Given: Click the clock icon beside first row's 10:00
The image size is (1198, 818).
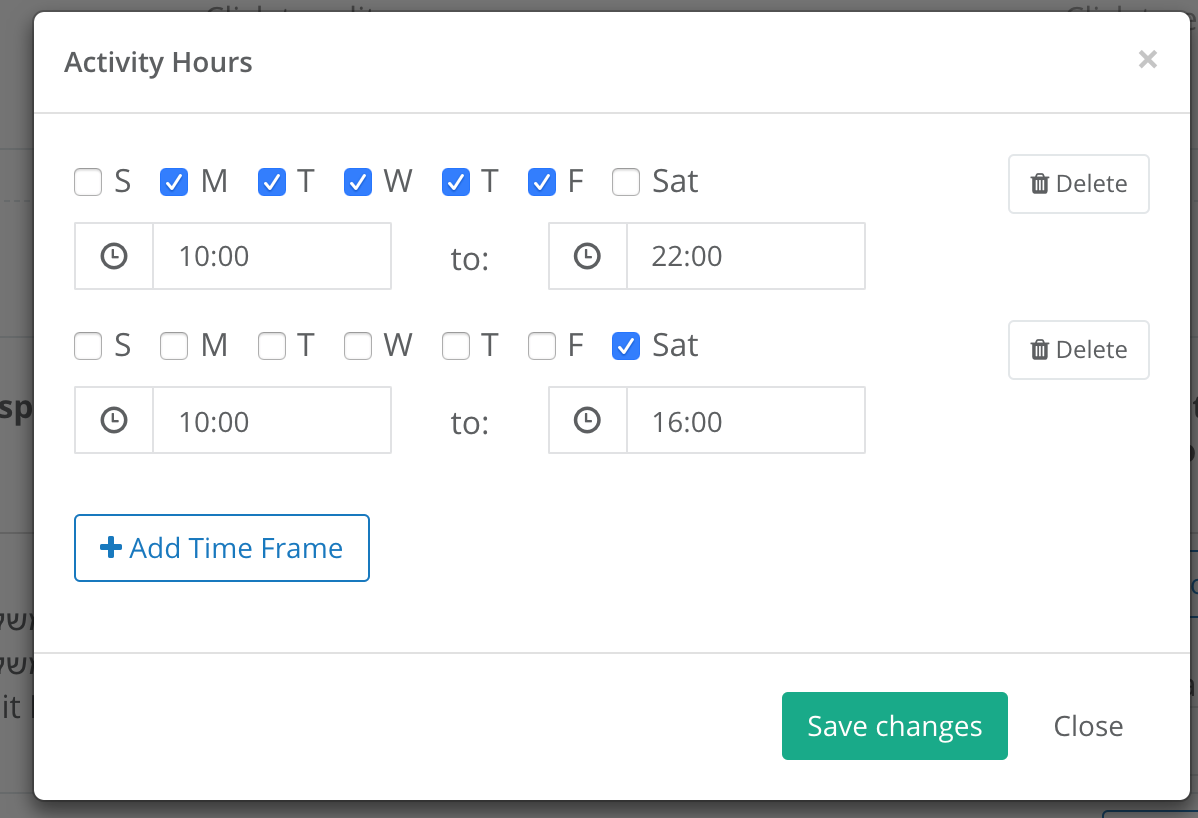Looking at the screenshot, I should 114,256.
